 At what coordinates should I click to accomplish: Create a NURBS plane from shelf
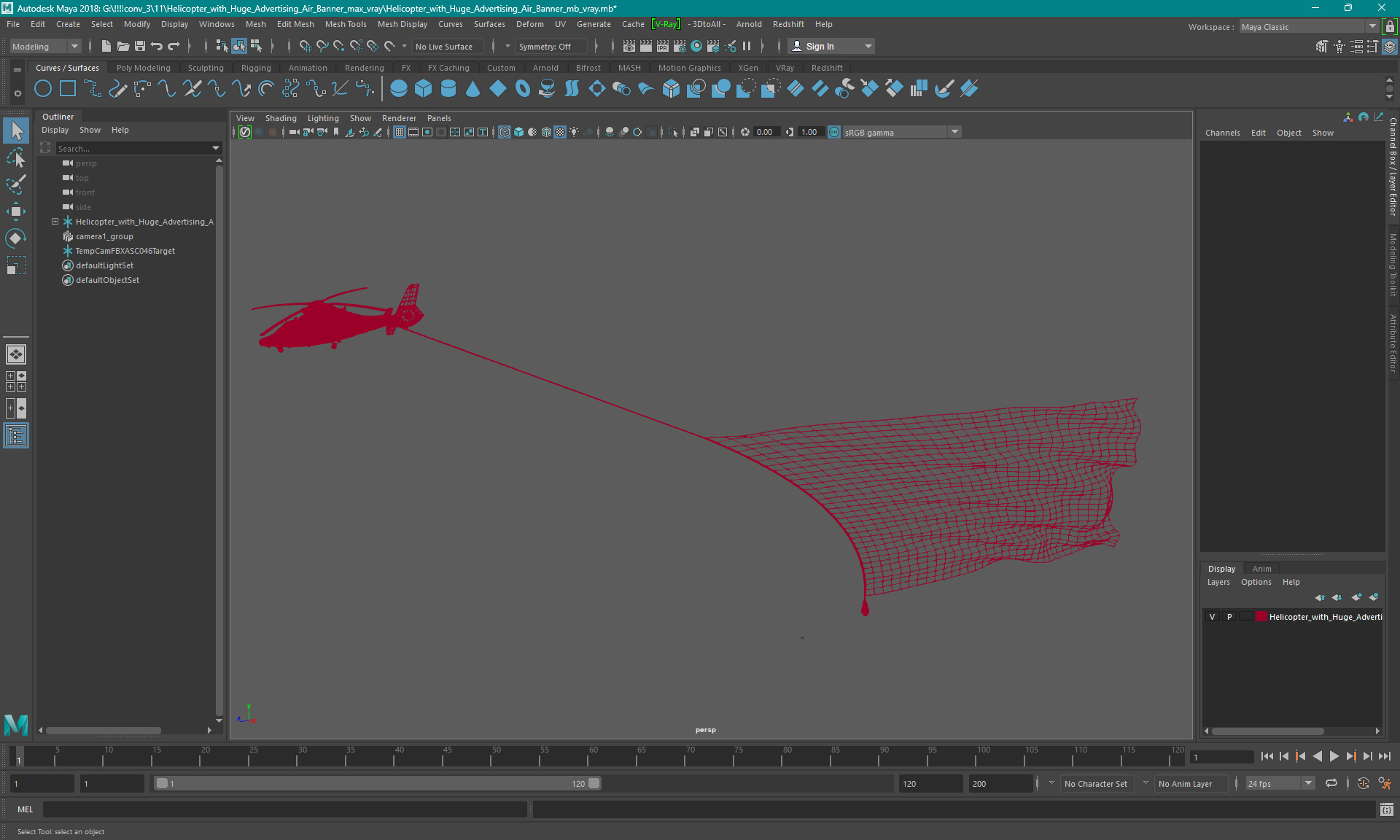click(498, 89)
